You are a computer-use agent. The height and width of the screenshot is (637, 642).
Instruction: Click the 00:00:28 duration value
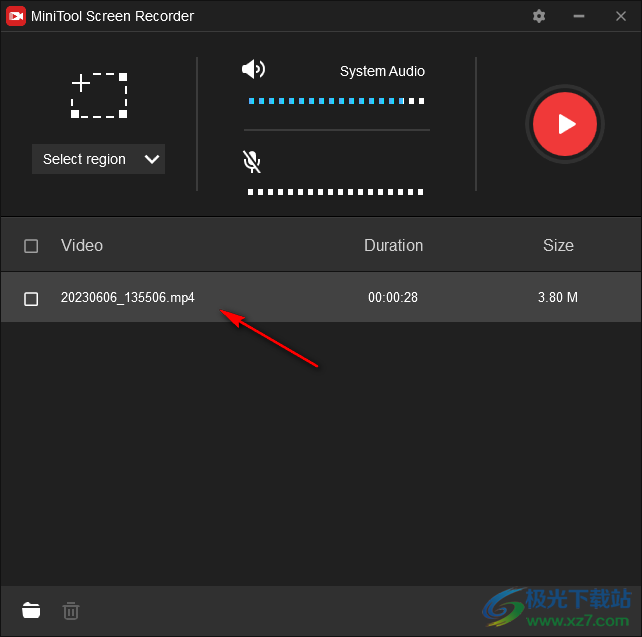point(393,297)
